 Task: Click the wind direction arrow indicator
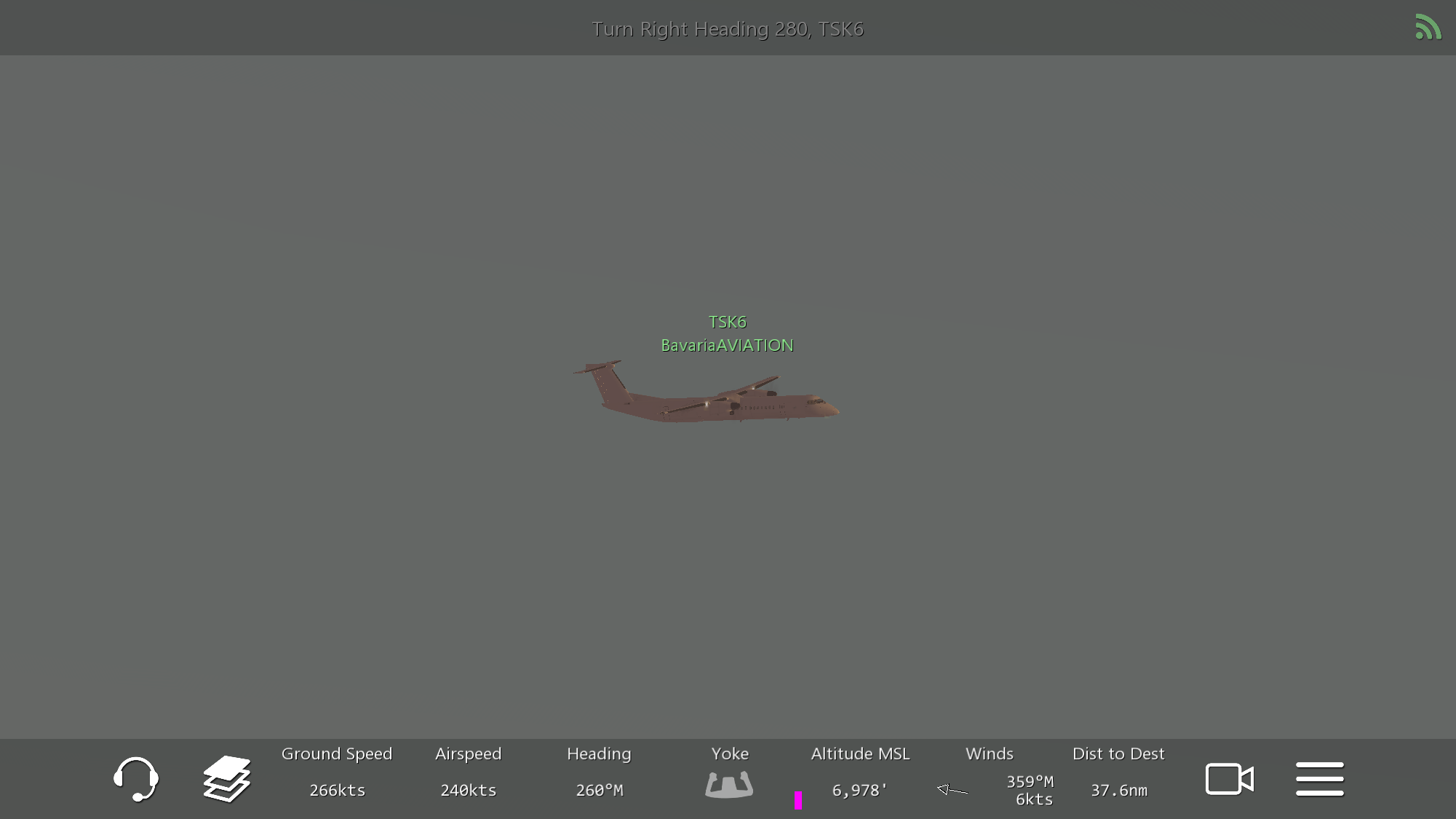point(952,789)
